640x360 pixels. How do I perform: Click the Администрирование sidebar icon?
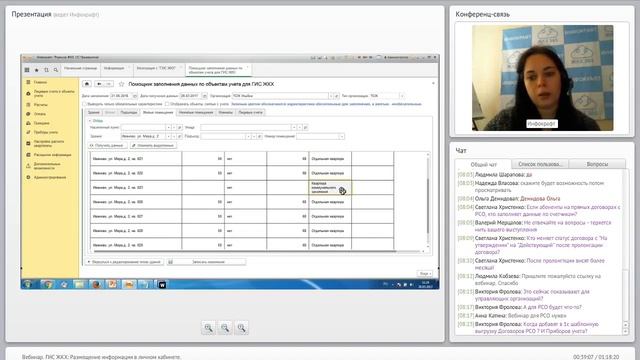pyautogui.click(x=28, y=177)
